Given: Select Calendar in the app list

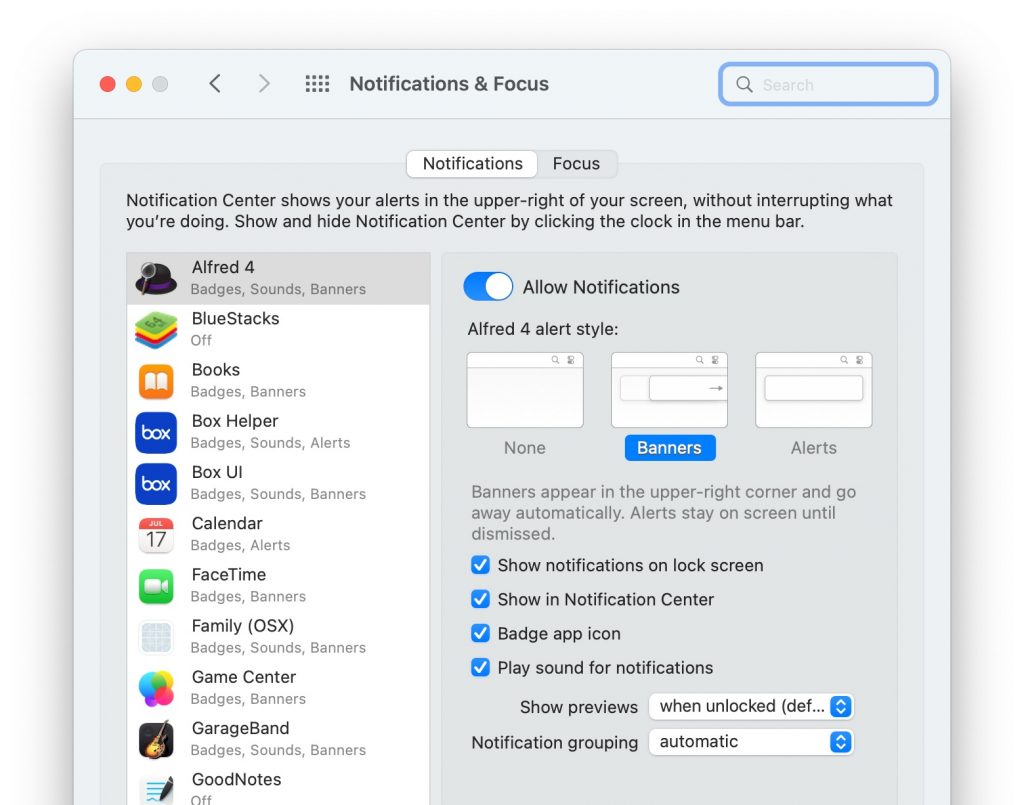Looking at the screenshot, I should coord(278,535).
